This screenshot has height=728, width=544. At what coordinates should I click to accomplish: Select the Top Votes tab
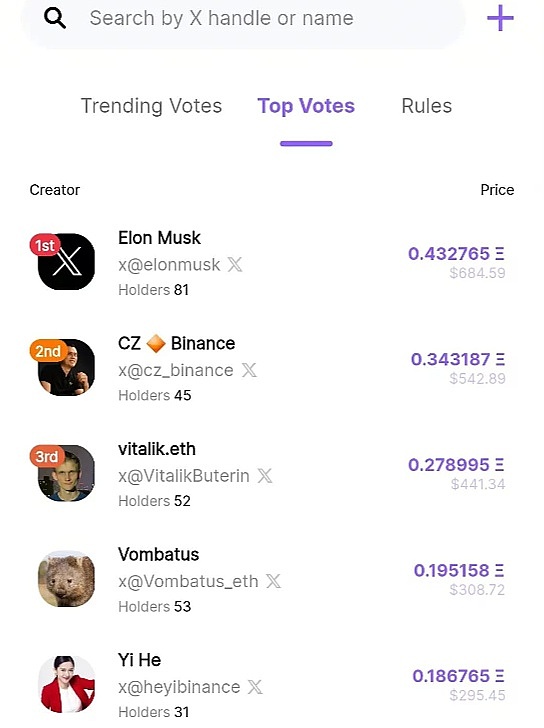(x=306, y=106)
